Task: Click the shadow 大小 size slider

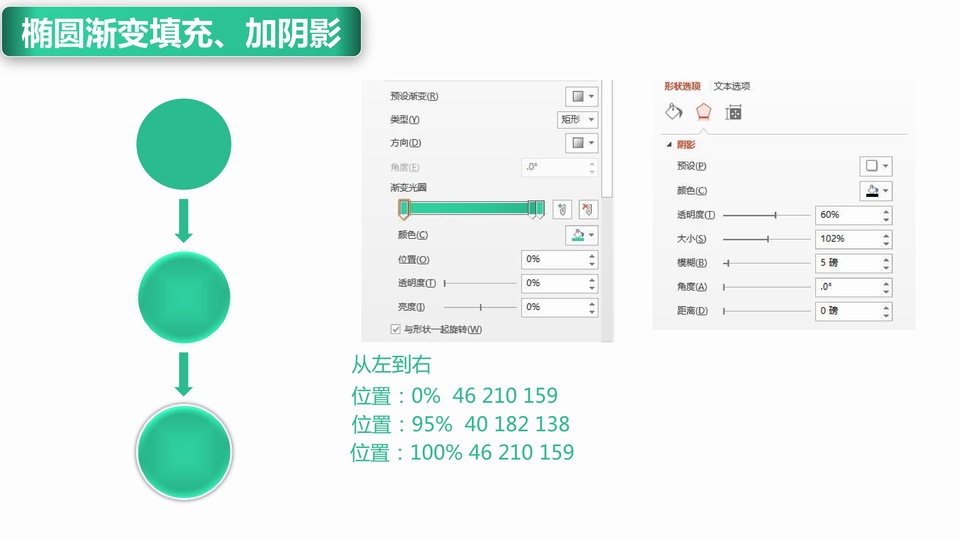Action: (x=766, y=239)
